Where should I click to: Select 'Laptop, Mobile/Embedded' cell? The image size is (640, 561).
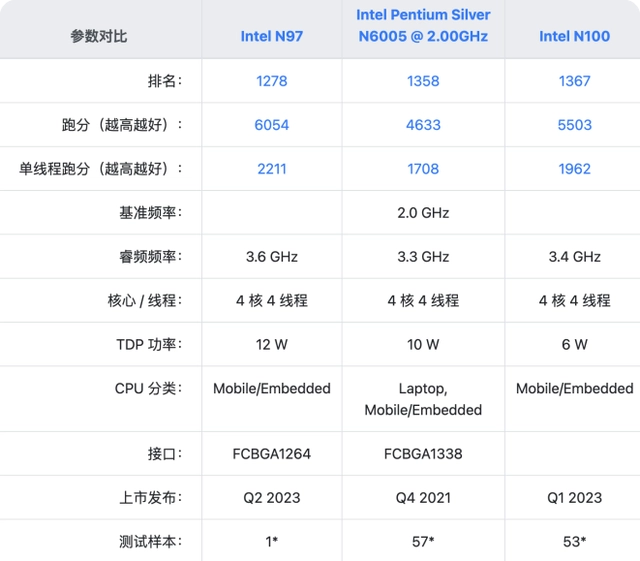click(423, 399)
